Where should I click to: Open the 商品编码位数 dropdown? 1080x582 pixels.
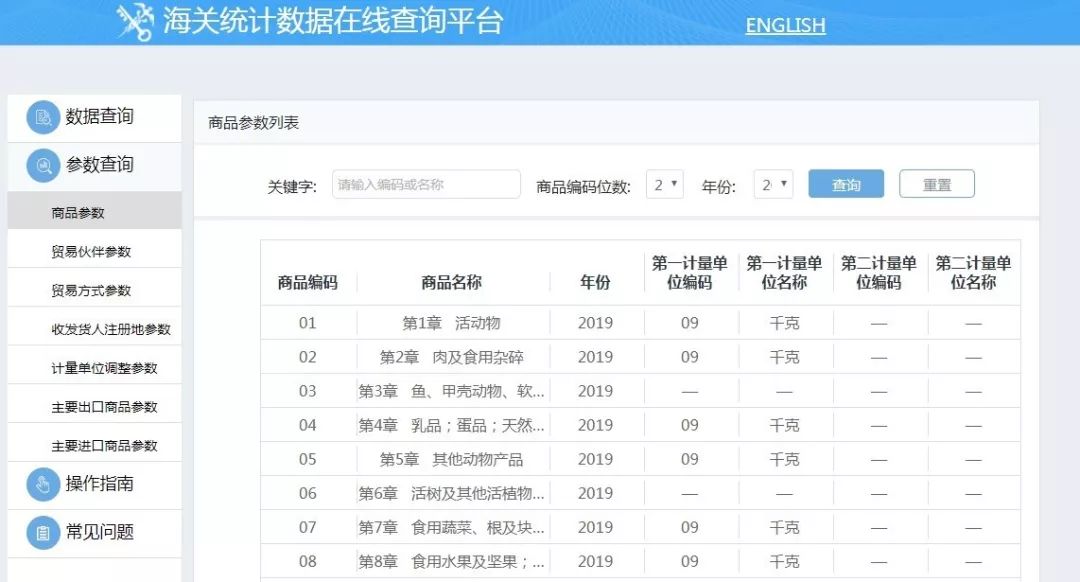coord(664,183)
